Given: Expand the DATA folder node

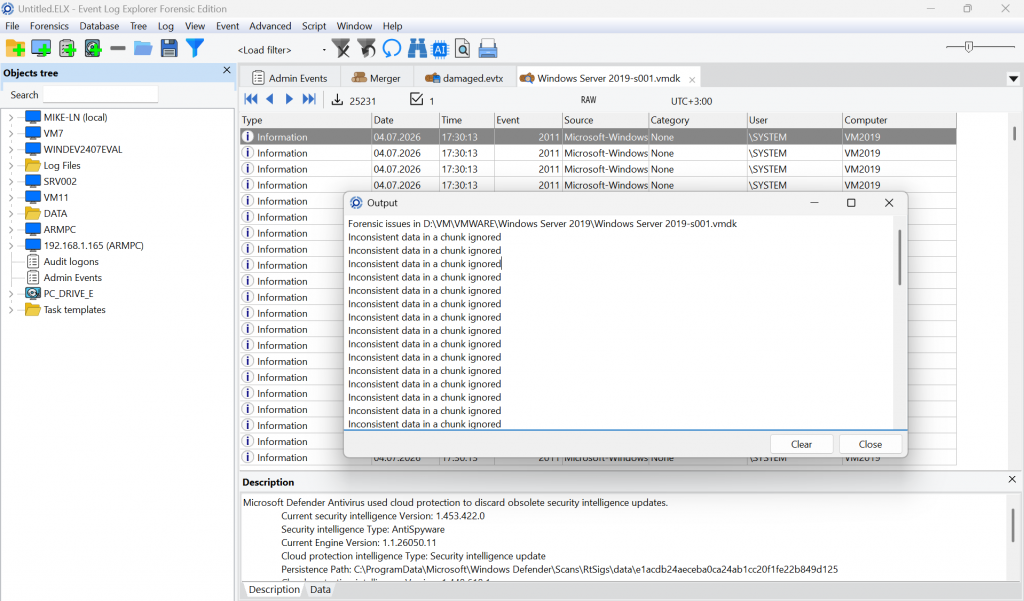Looking at the screenshot, I should click(x=10, y=214).
